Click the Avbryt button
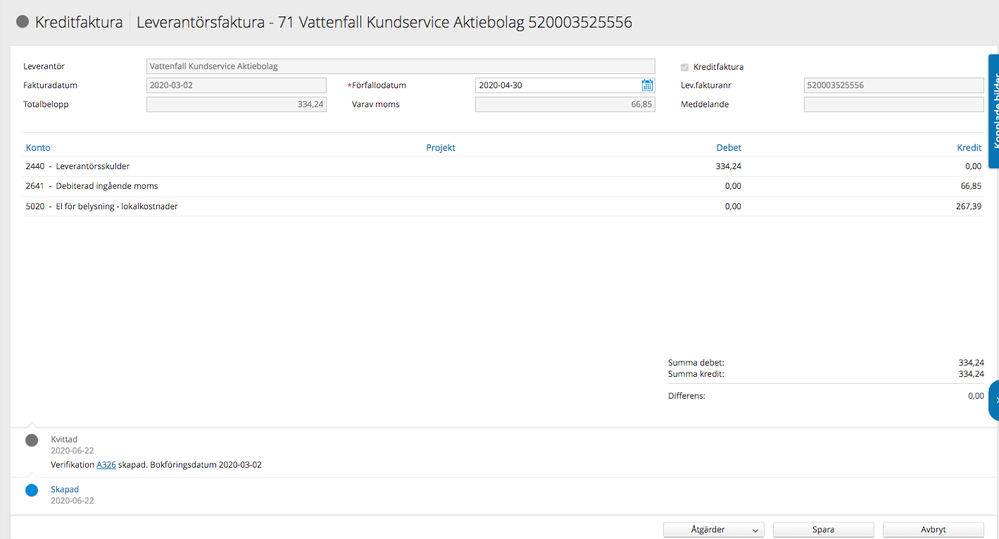This screenshot has height=539, width=999. [933, 529]
